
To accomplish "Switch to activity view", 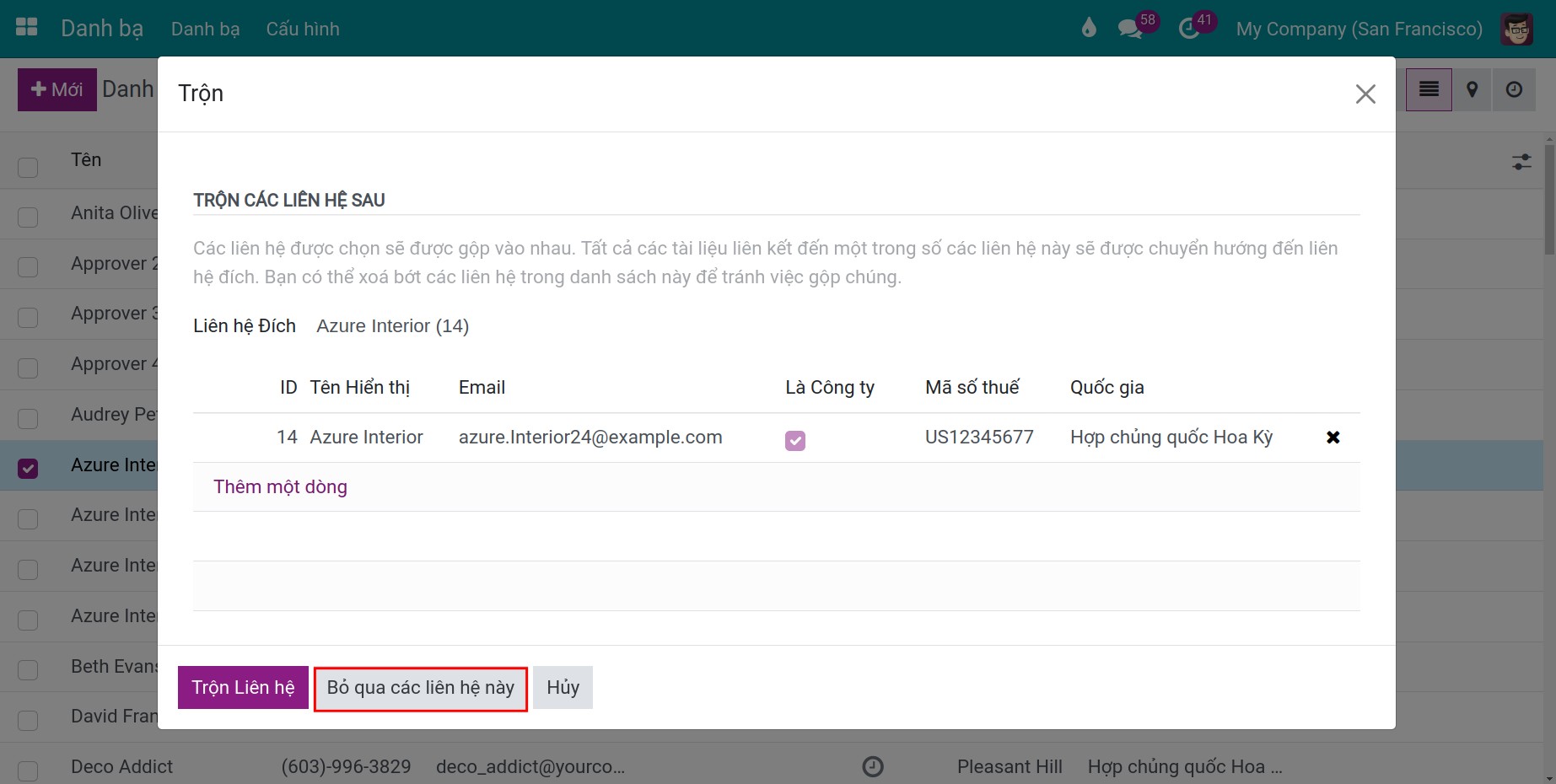I will [x=1514, y=89].
